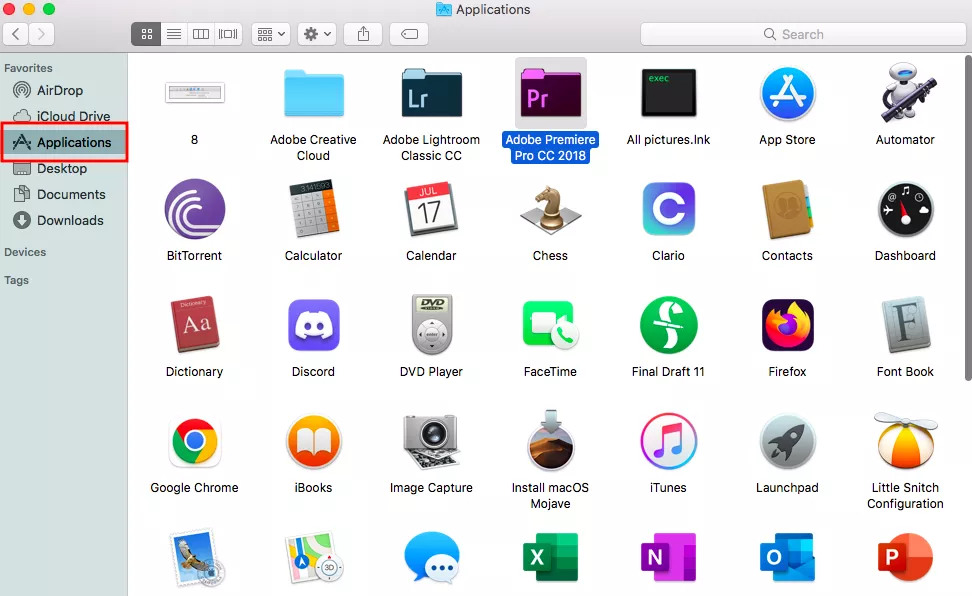Select the Discord app icon
The image size is (972, 596).
(314, 325)
